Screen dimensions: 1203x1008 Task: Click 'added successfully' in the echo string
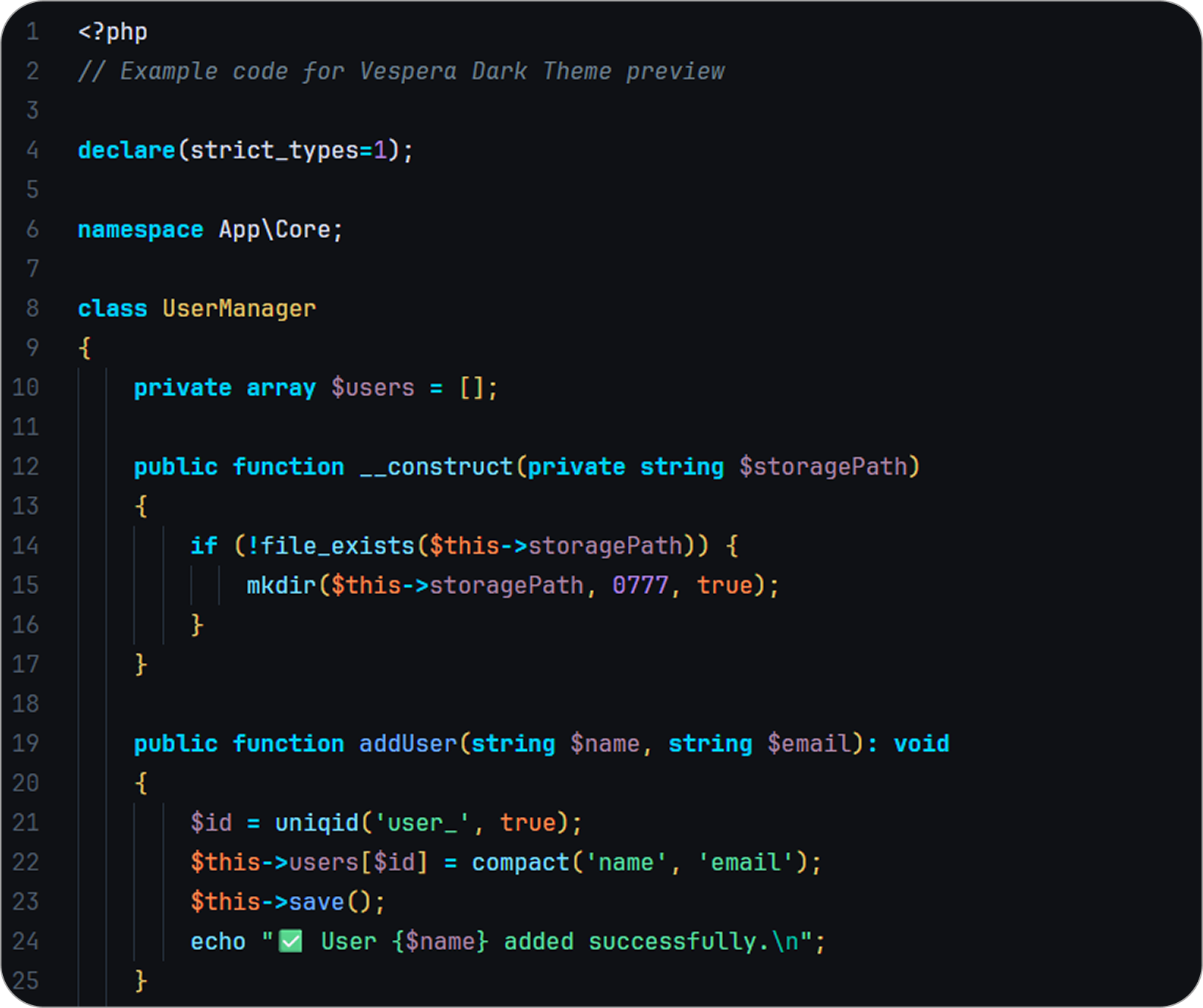pos(631,941)
